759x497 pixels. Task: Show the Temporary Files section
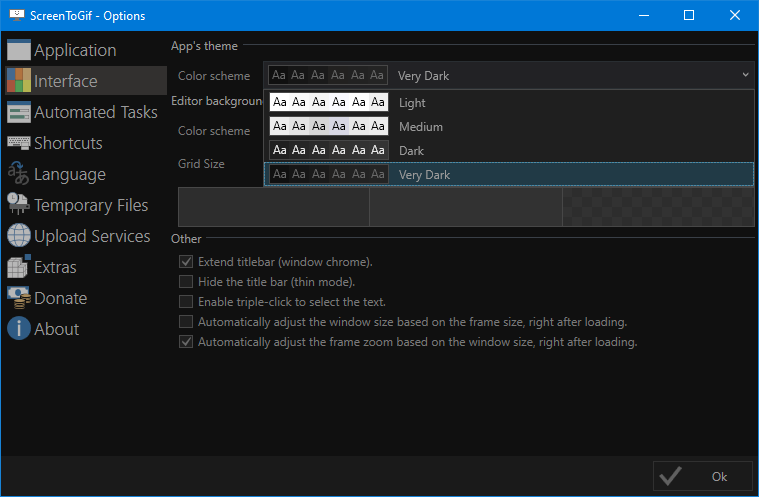click(86, 205)
